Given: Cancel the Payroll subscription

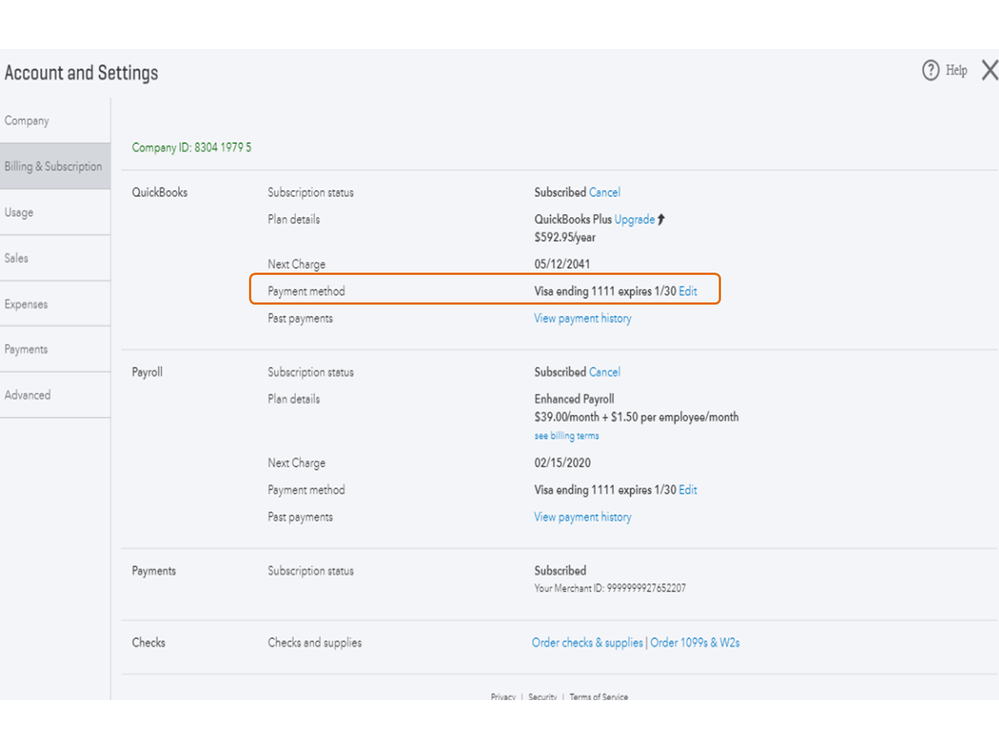Looking at the screenshot, I should [x=604, y=372].
